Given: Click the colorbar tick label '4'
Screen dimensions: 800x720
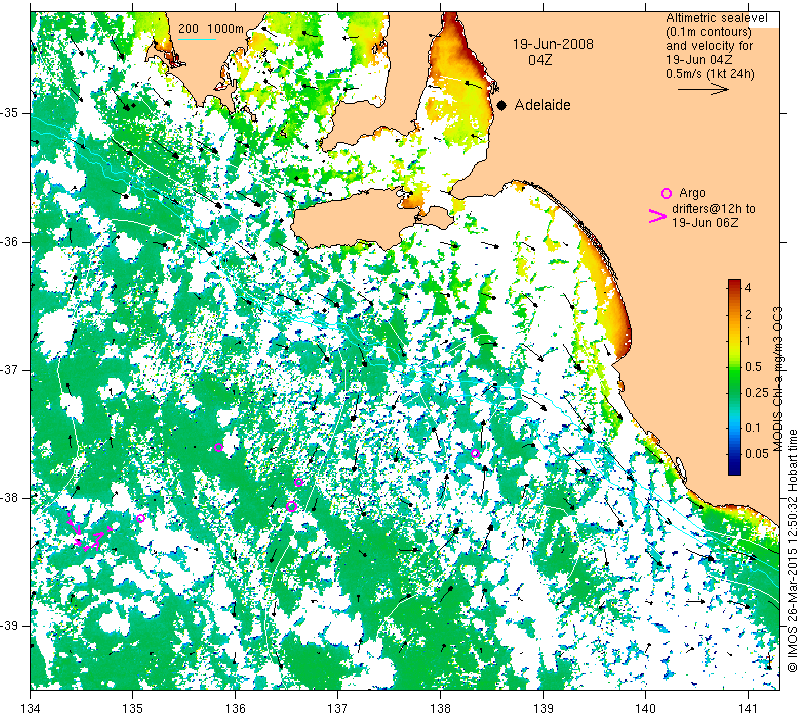Looking at the screenshot, I should point(748,288).
